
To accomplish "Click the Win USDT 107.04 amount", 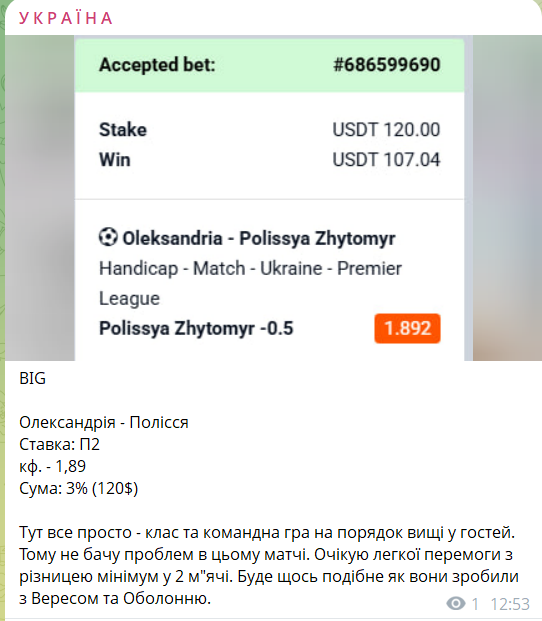I will 386,160.
